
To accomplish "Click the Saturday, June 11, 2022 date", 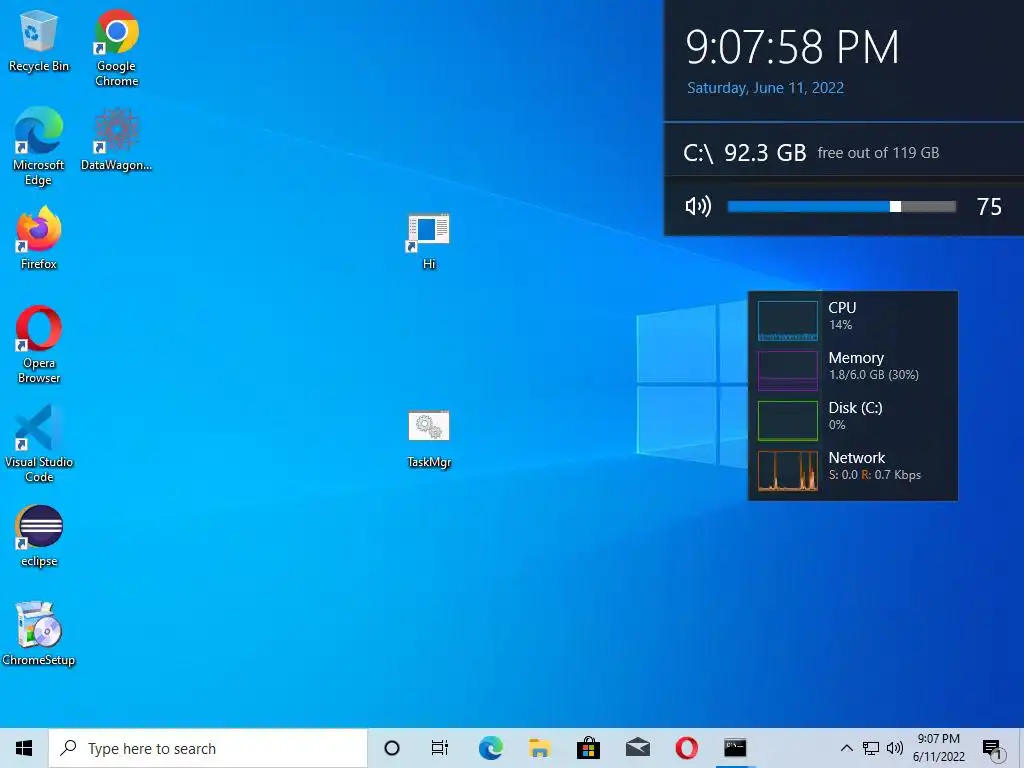I will point(765,88).
